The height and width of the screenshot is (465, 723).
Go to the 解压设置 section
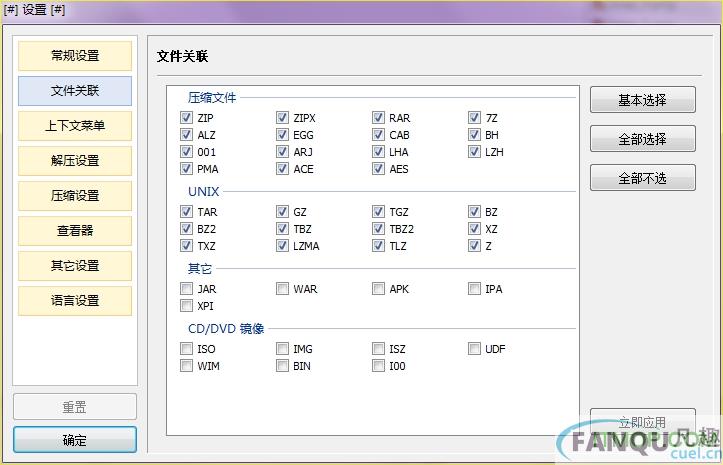click(x=75, y=161)
